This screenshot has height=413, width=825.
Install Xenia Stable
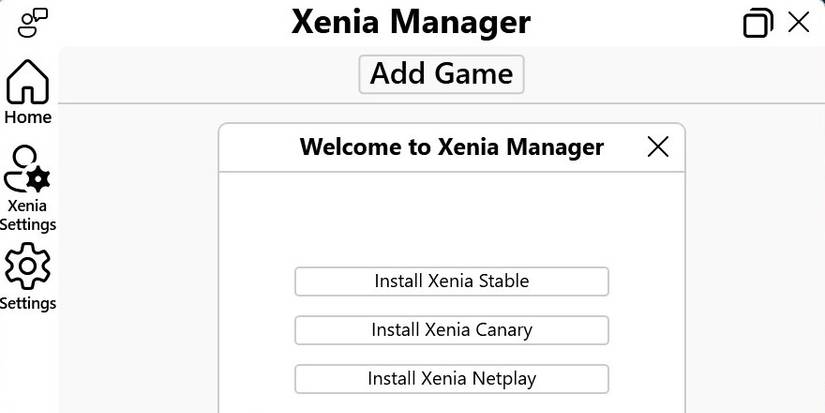pos(451,281)
